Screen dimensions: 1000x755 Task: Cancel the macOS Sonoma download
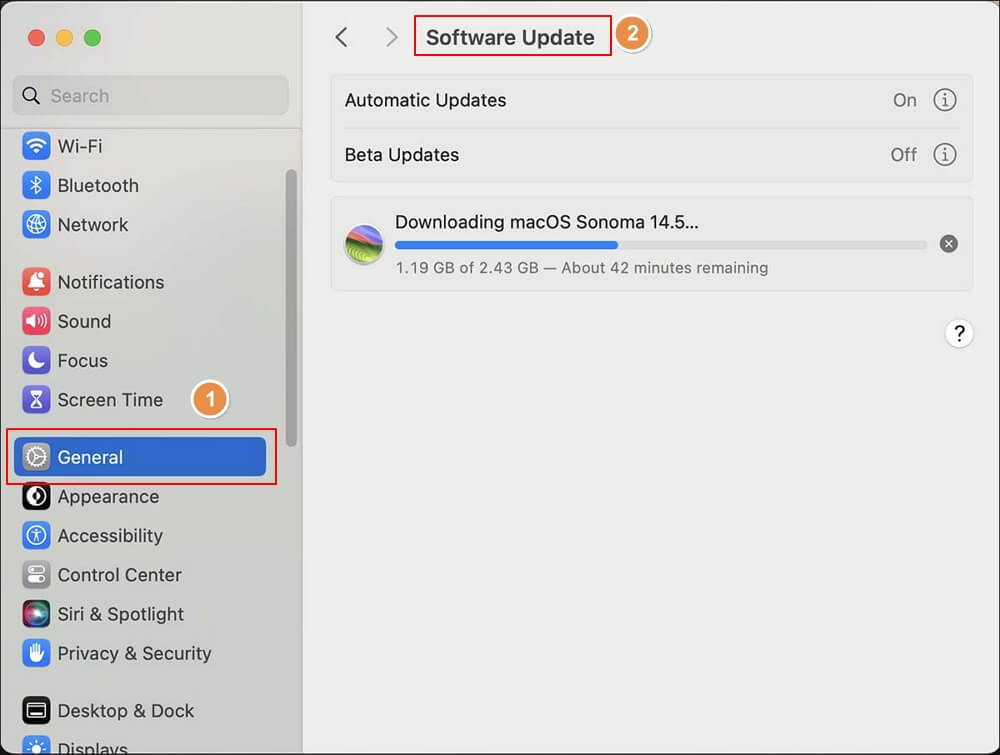pos(948,244)
